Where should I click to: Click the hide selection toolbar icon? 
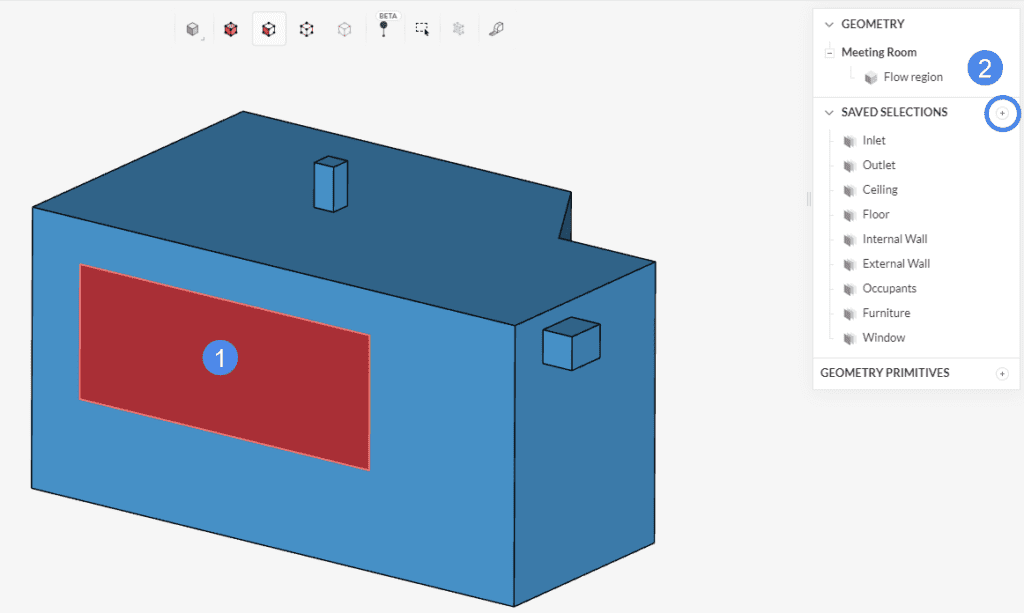coord(459,28)
